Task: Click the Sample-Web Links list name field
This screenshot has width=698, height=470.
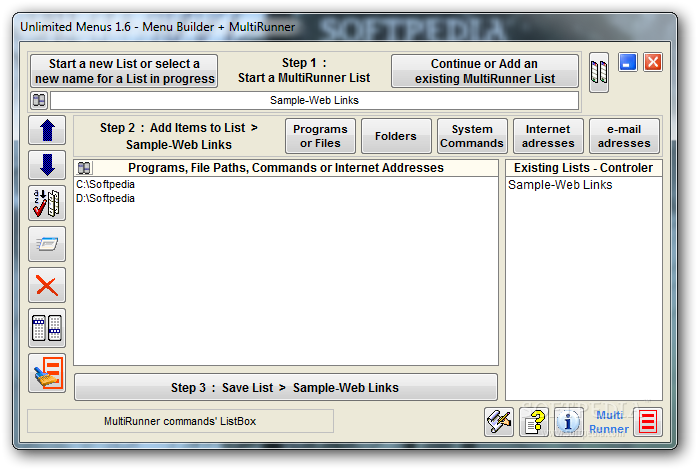Action: pos(314,101)
